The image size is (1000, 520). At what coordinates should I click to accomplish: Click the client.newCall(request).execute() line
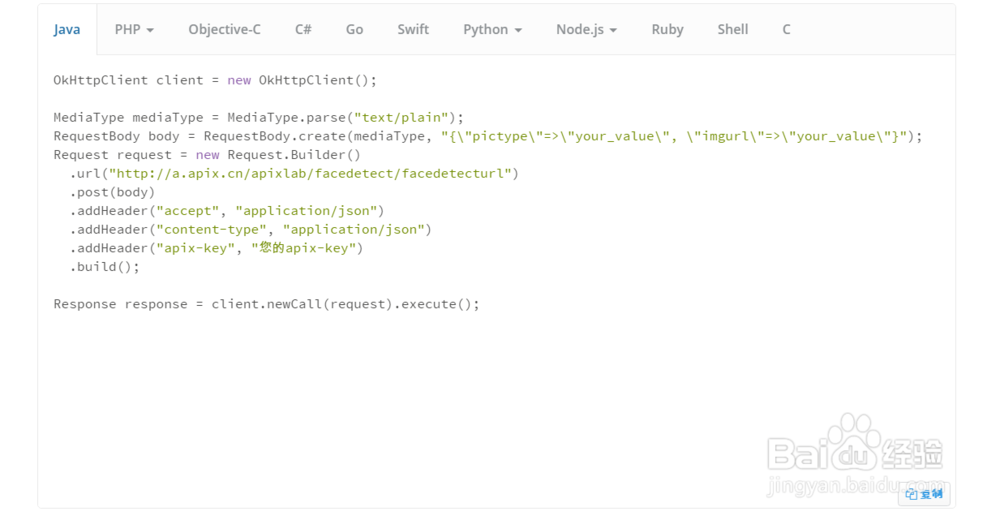pyautogui.click(x=266, y=304)
